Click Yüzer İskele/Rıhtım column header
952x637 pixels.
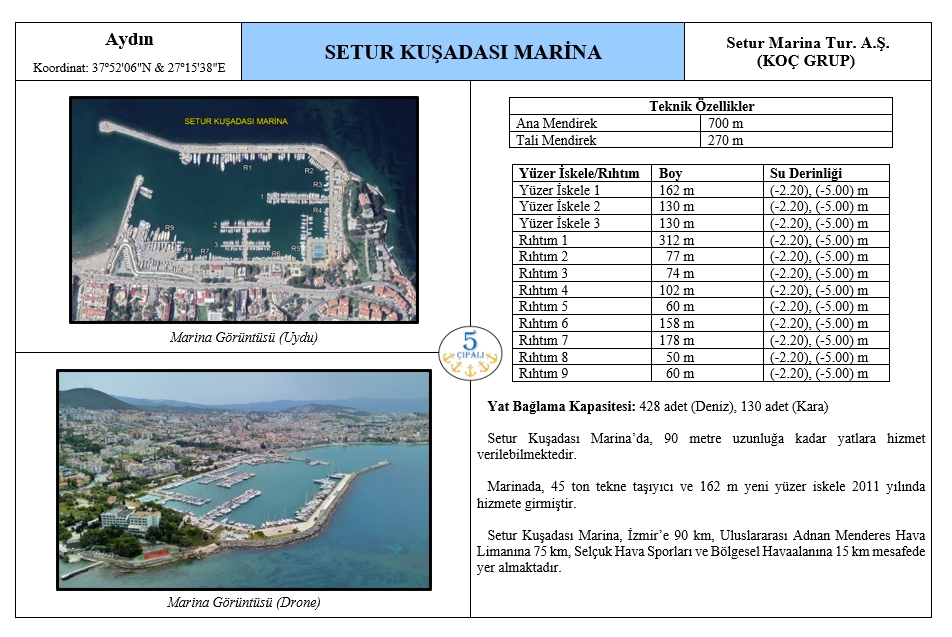tap(582, 174)
